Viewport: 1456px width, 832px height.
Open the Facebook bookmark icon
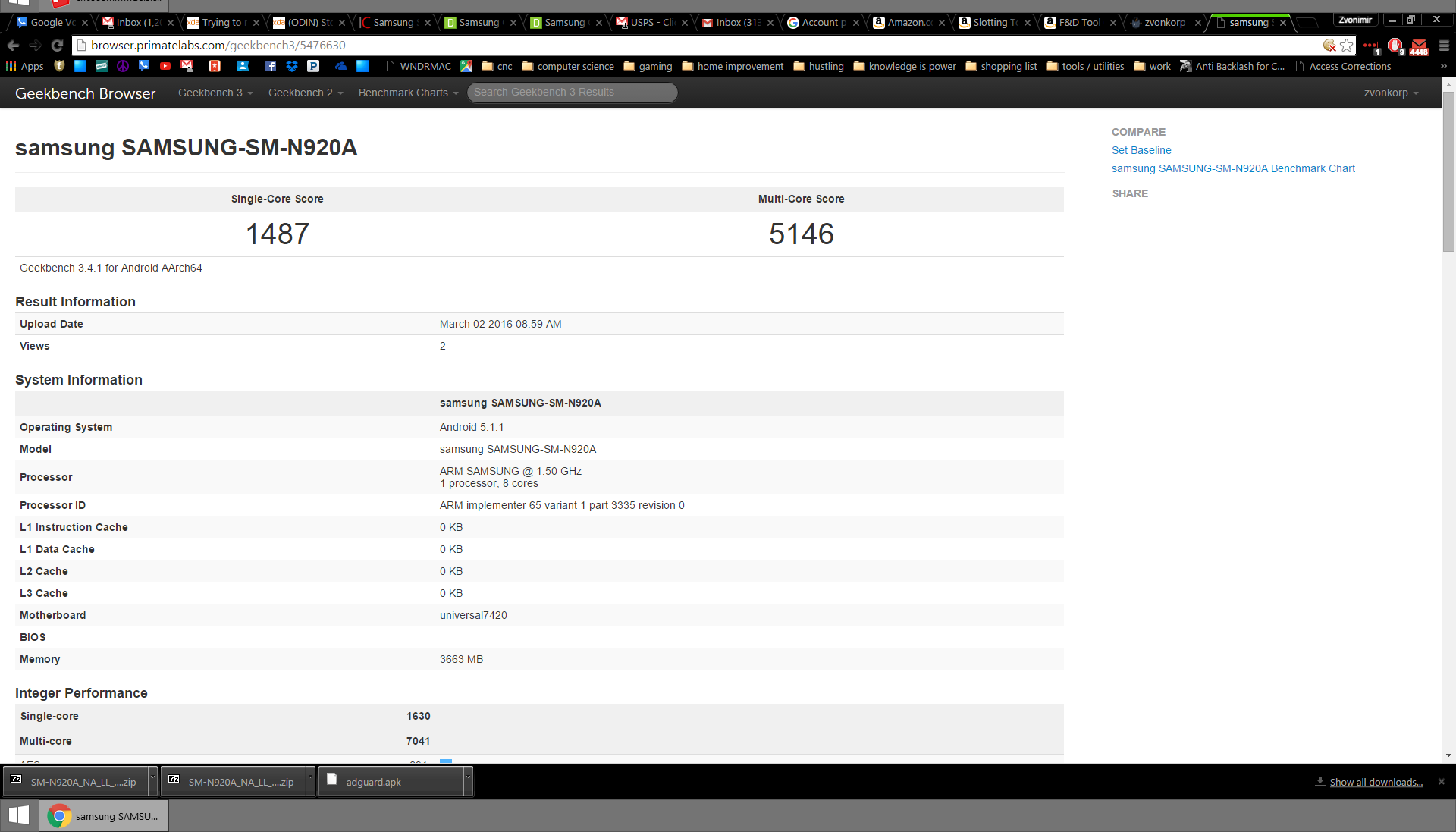pyautogui.click(x=271, y=67)
